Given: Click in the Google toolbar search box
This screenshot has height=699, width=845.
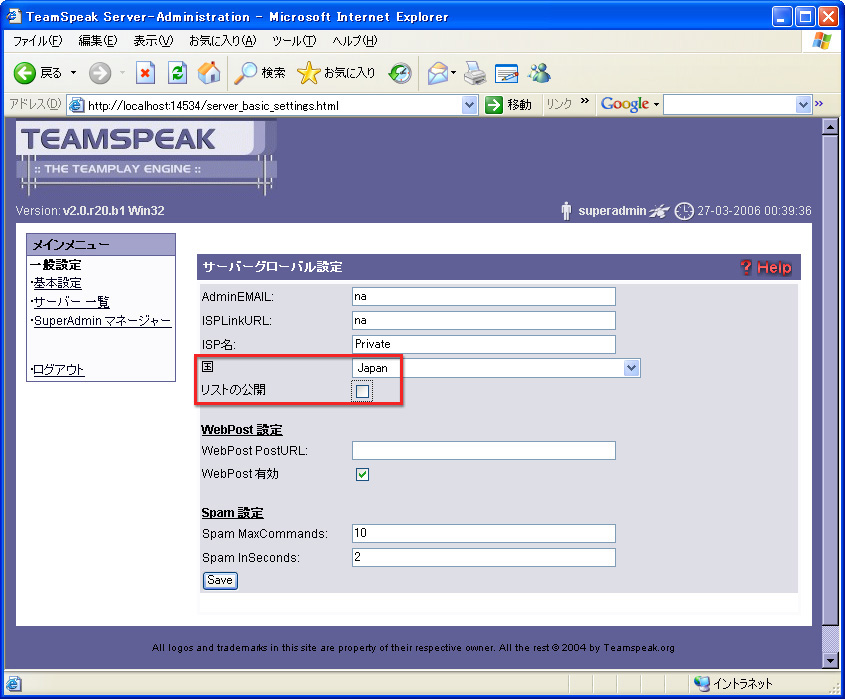Looking at the screenshot, I should pos(730,105).
